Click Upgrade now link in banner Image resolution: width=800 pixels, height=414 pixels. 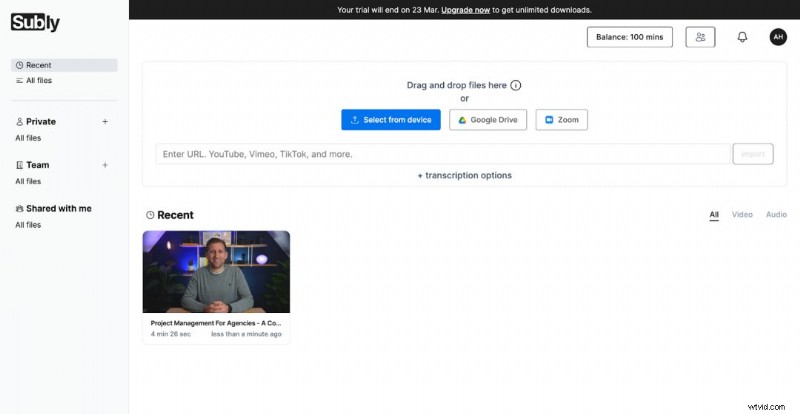(465, 10)
